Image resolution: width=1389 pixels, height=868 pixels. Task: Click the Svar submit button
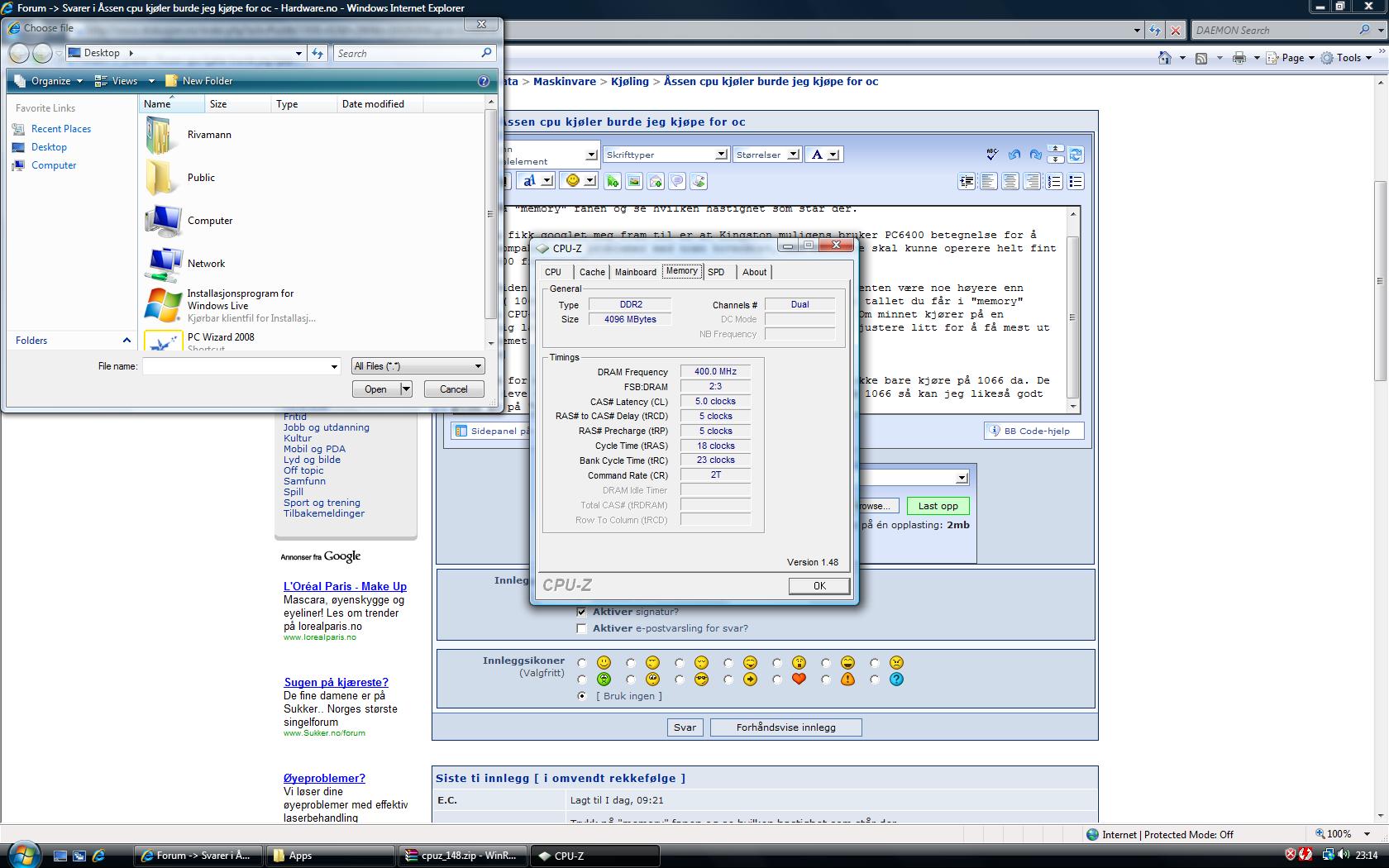tap(685, 727)
